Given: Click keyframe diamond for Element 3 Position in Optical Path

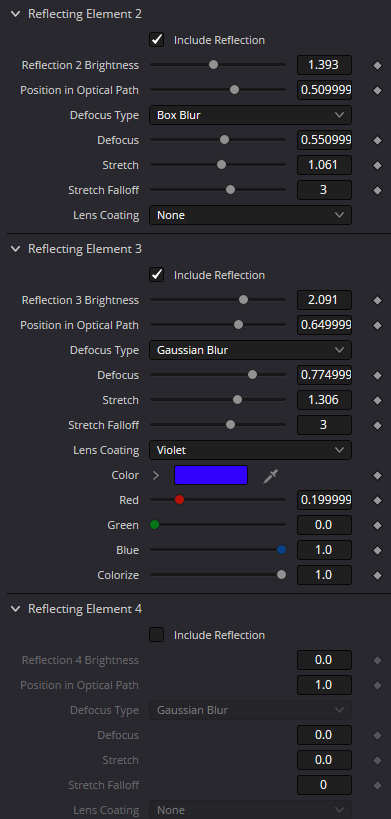Looking at the screenshot, I should tap(377, 325).
